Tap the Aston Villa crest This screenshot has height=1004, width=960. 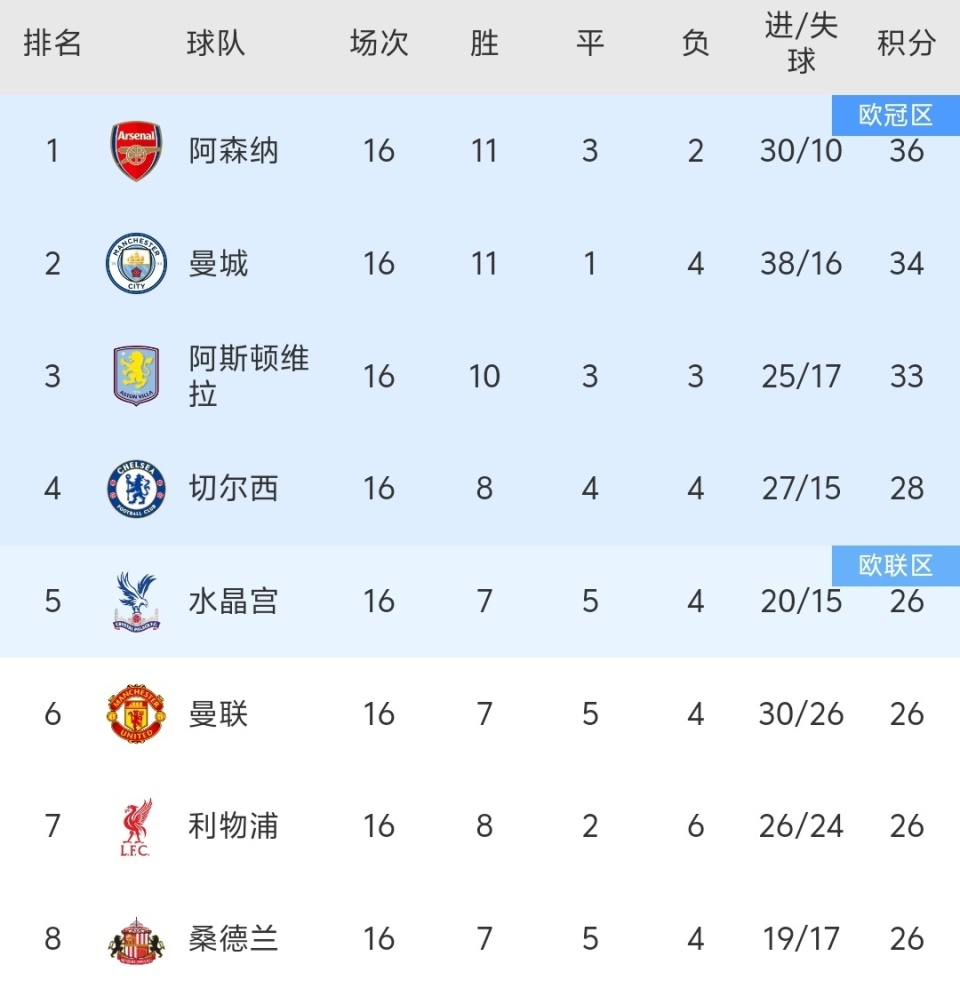[136, 376]
